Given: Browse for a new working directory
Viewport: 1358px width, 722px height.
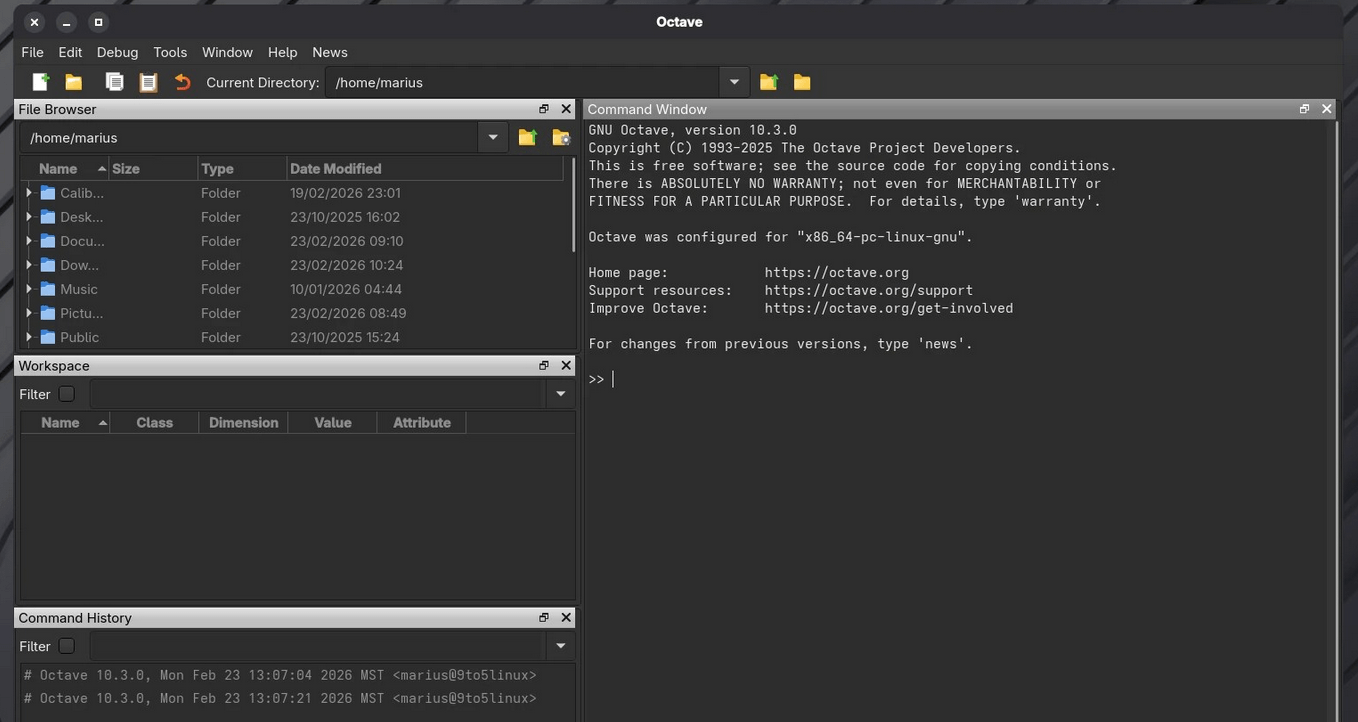Looking at the screenshot, I should (801, 81).
